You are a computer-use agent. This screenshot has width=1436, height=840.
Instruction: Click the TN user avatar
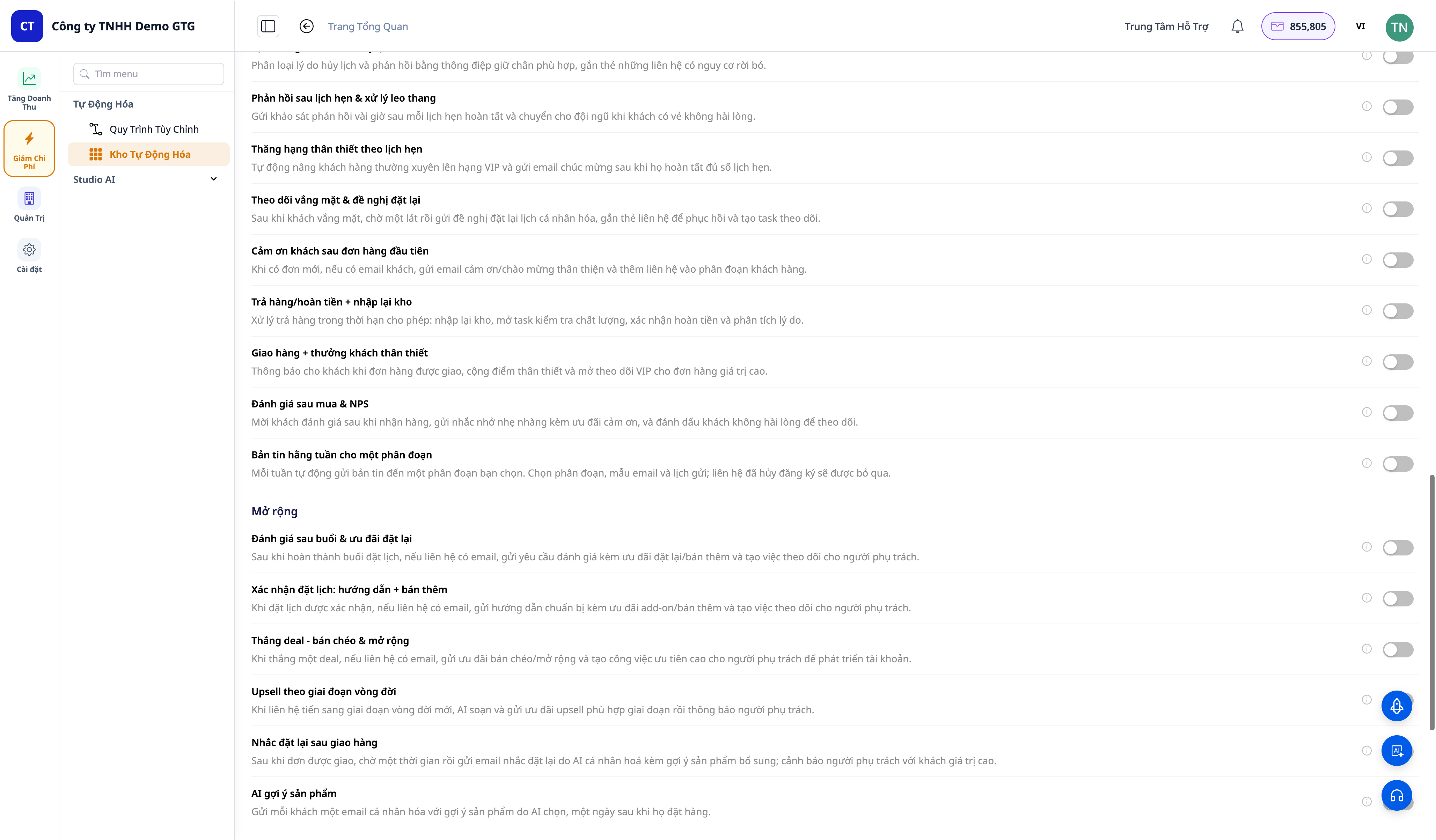point(1399,27)
